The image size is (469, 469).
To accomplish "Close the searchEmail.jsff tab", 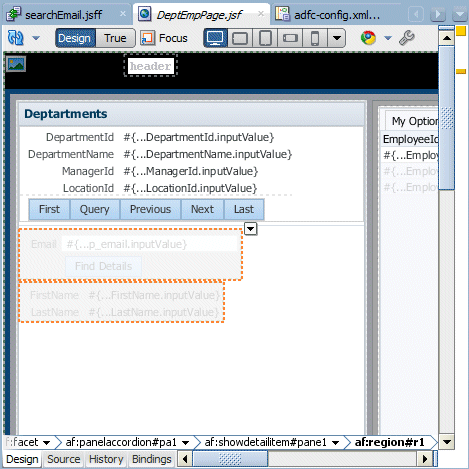I will [x=123, y=14].
